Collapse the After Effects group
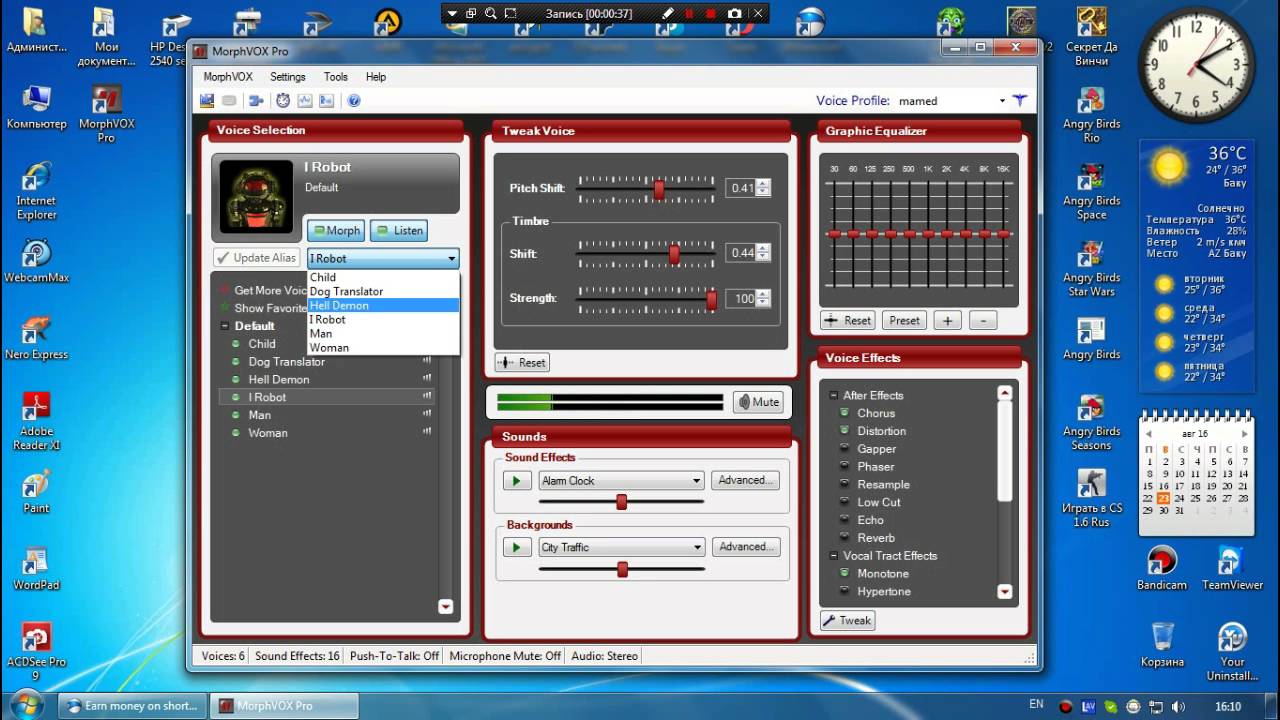This screenshot has width=1280, height=720. point(833,396)
